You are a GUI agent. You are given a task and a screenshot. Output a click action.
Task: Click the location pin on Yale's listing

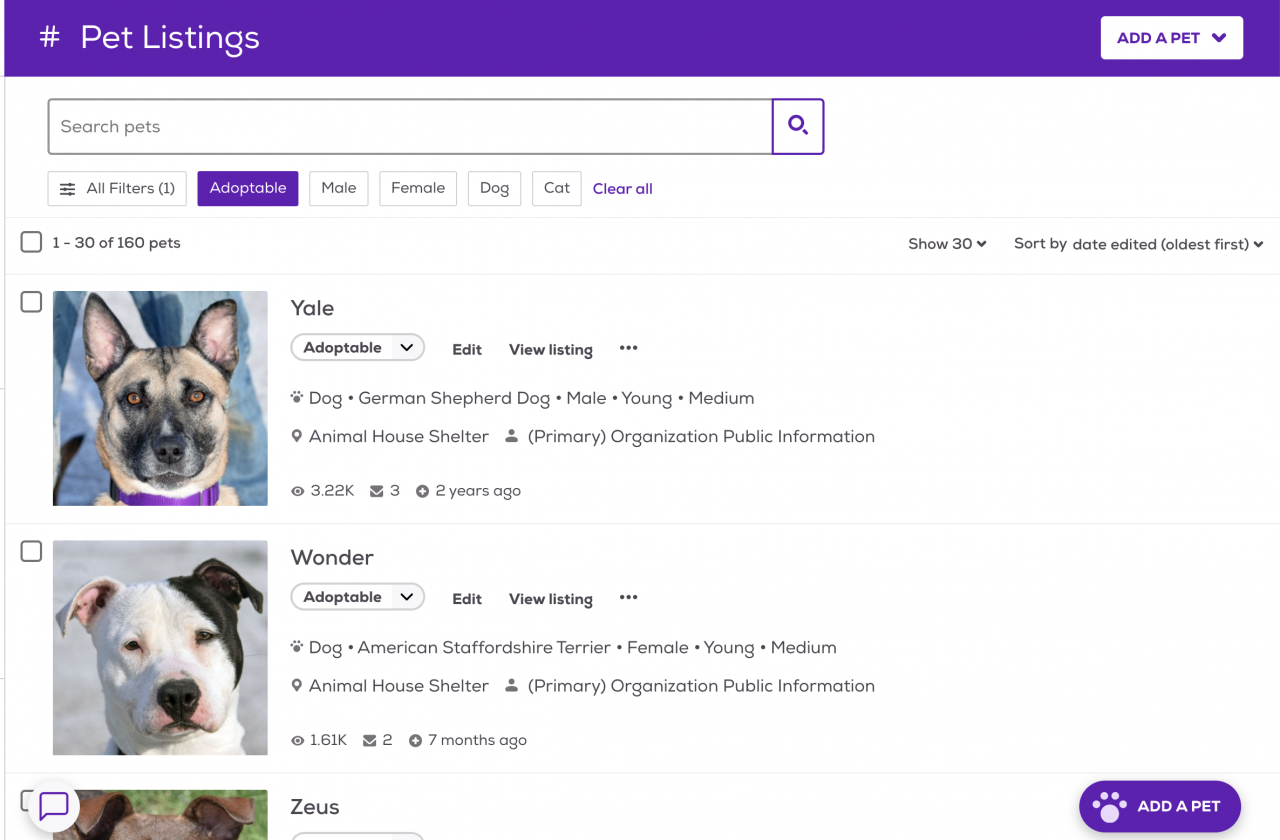click(x=297, y=437)
